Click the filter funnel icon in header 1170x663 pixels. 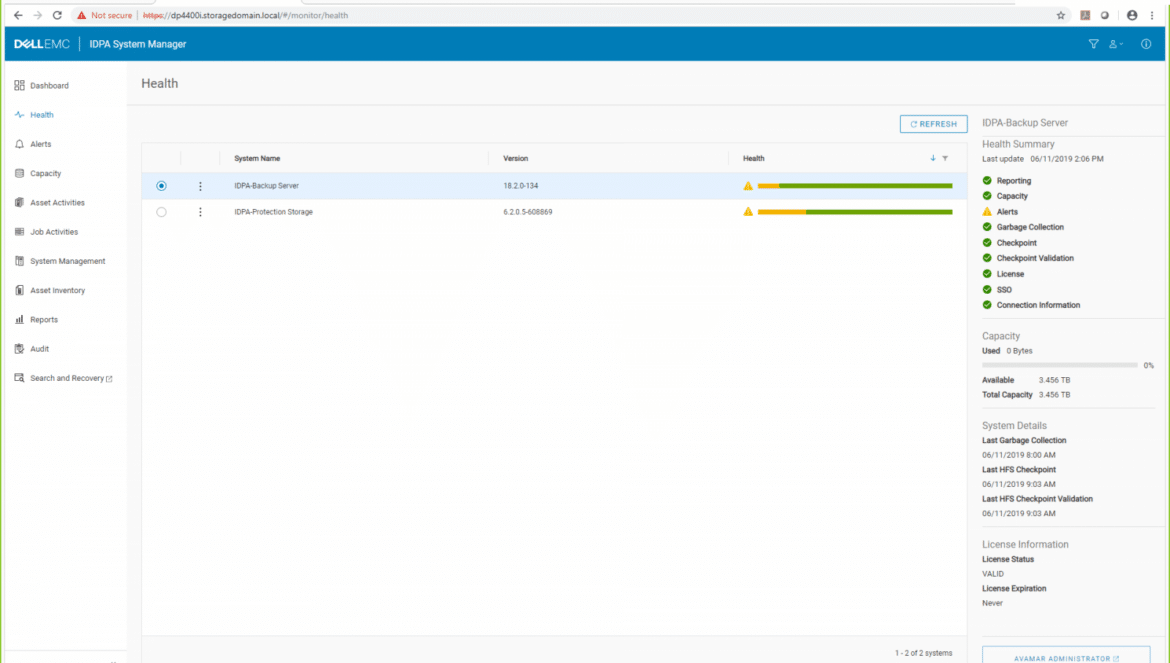[1093, 44]
